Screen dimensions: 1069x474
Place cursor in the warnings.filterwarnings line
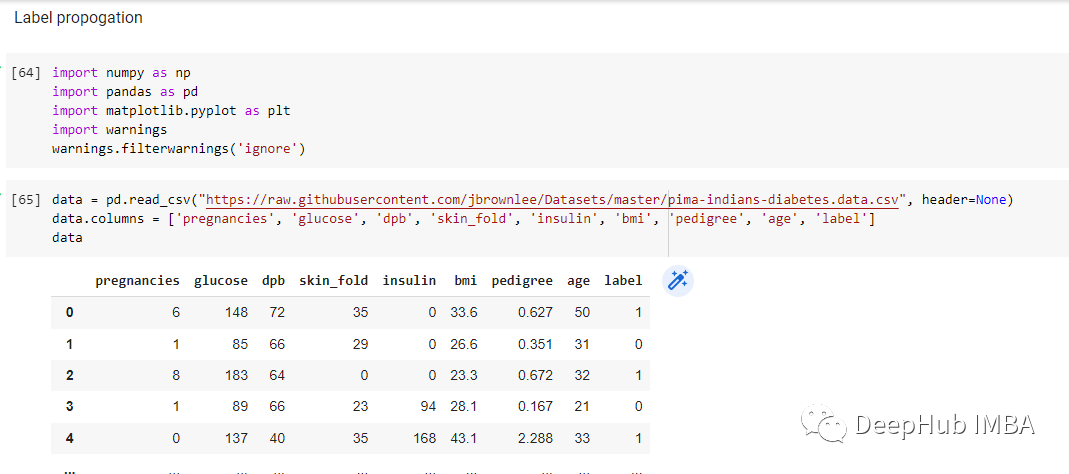coord(178,149)
